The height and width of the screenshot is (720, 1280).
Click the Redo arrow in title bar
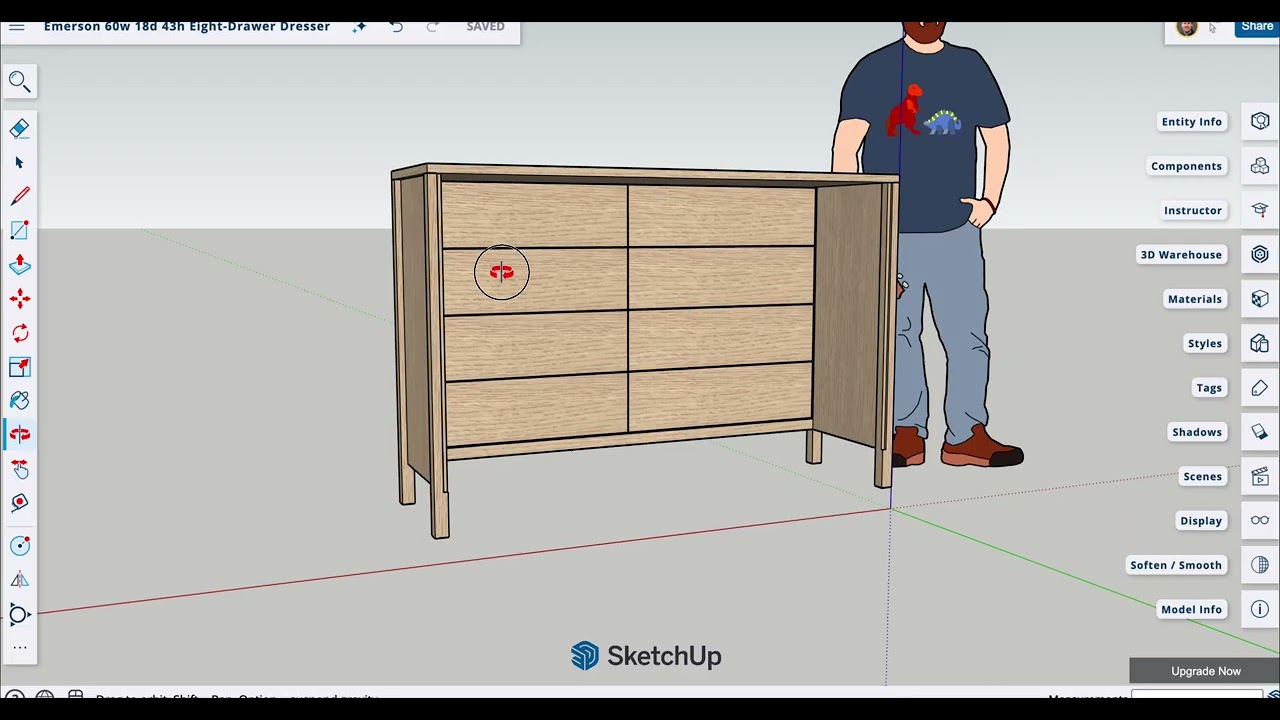point(432,27)
